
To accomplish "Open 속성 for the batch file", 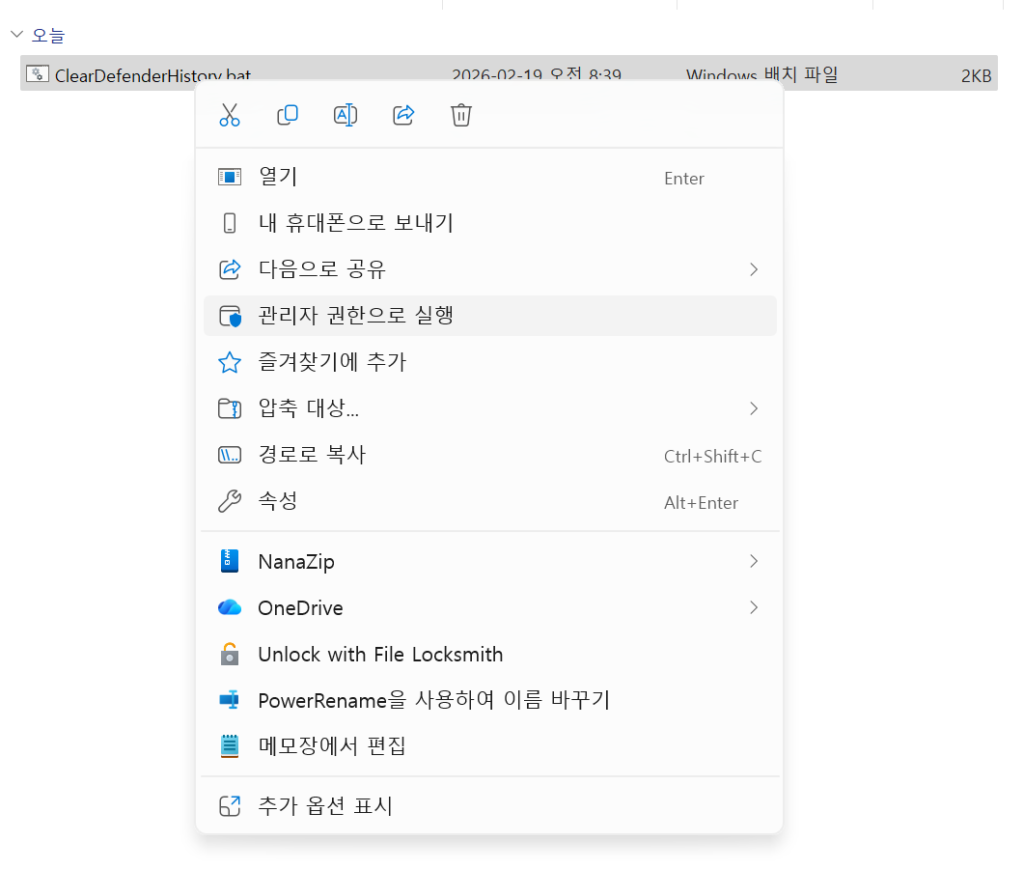I will (x=278, y=501).
